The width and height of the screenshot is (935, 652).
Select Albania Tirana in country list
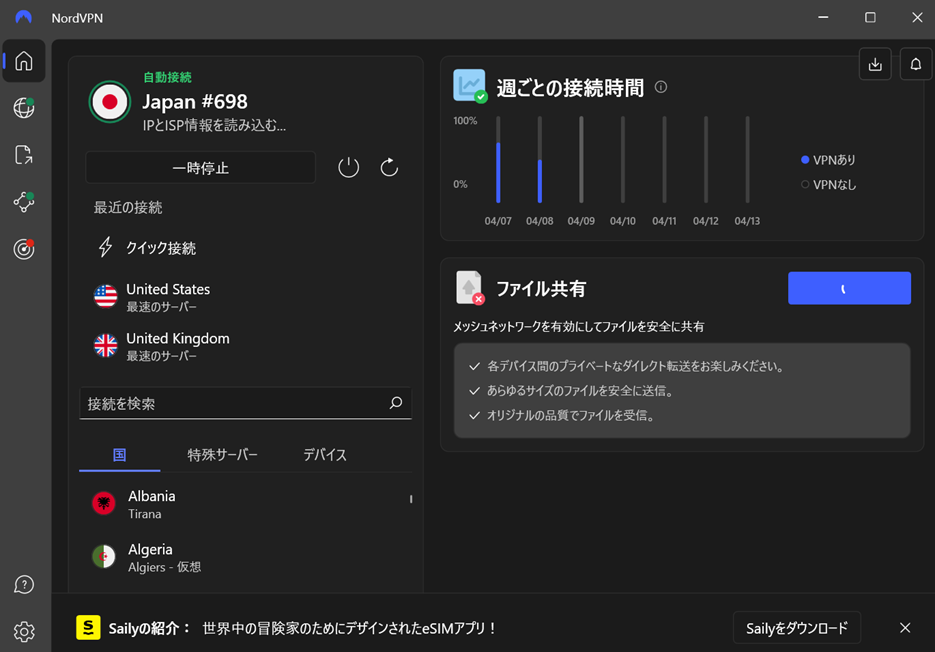pos(245,504)
